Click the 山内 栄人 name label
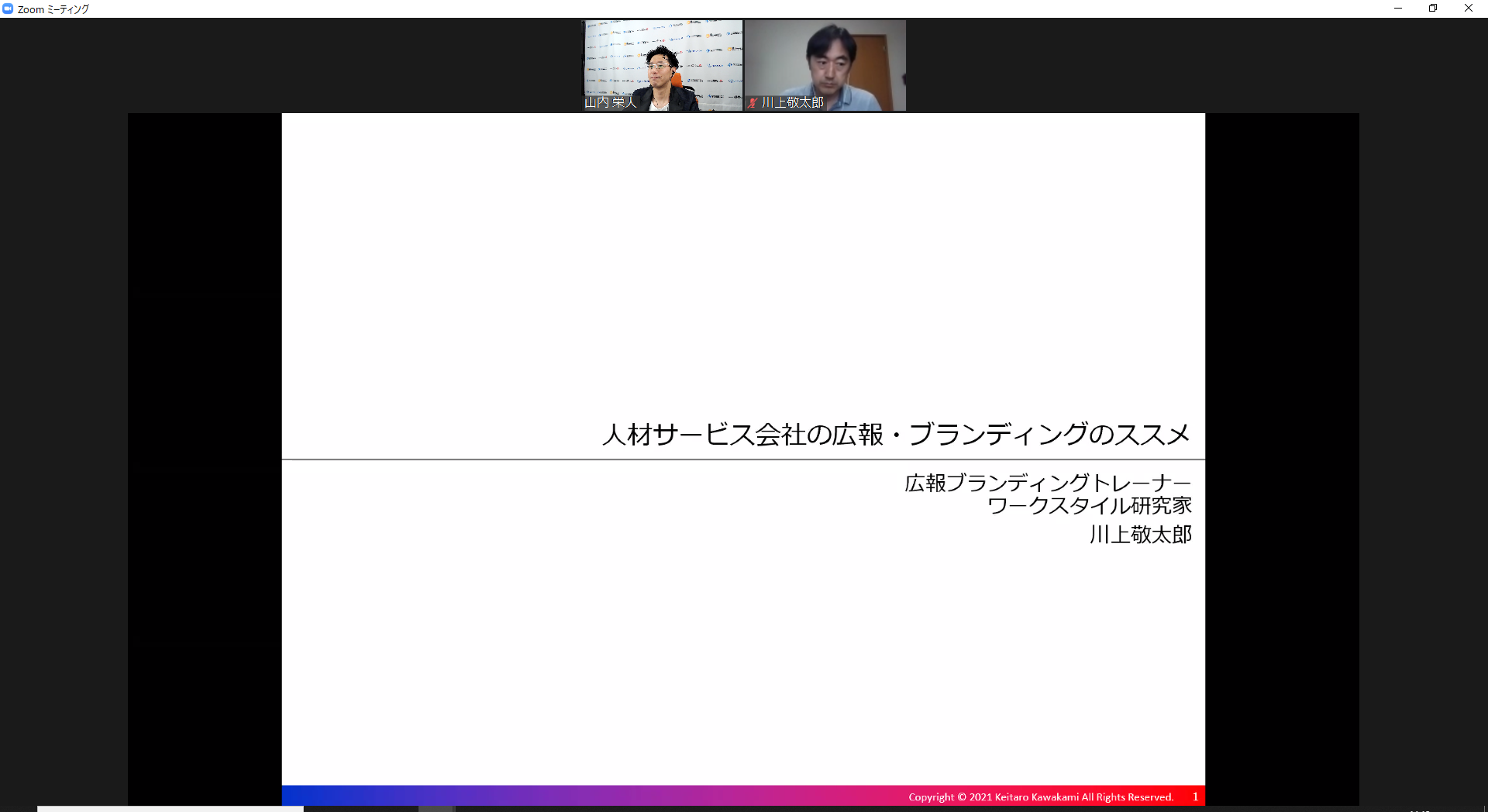 [x=610, y=102]
